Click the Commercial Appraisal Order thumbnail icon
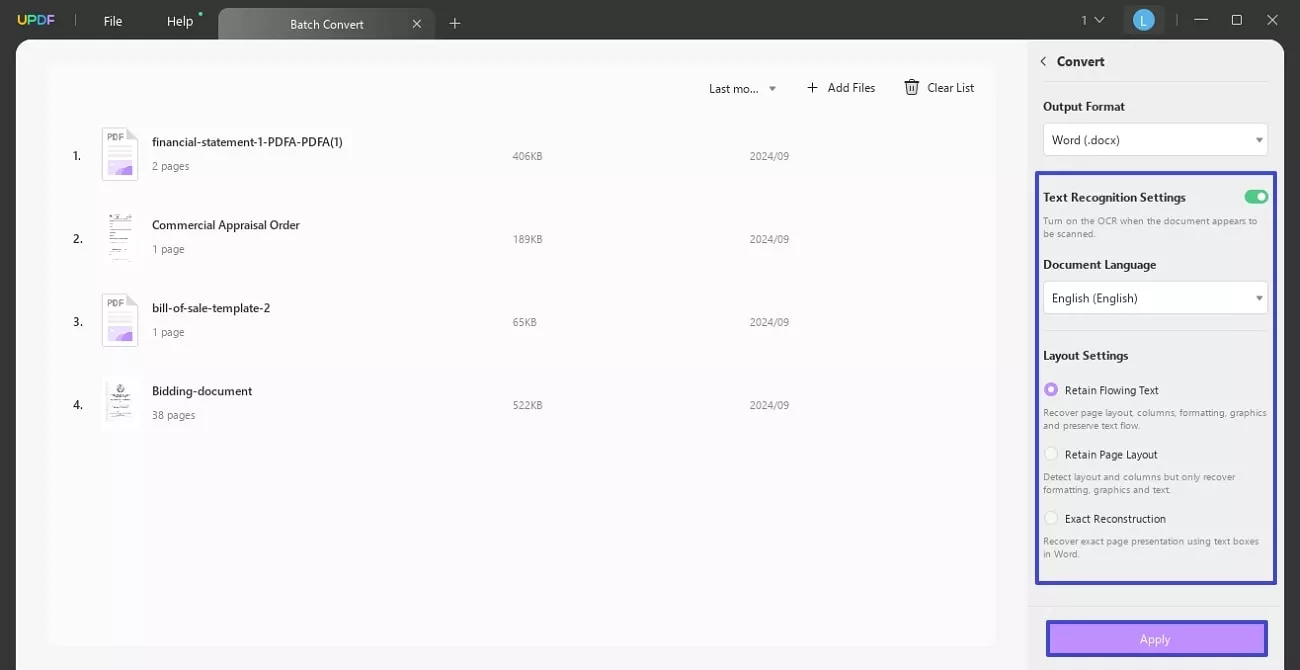Viewport: 1300px width, 670px height. (x=119, y=237)
